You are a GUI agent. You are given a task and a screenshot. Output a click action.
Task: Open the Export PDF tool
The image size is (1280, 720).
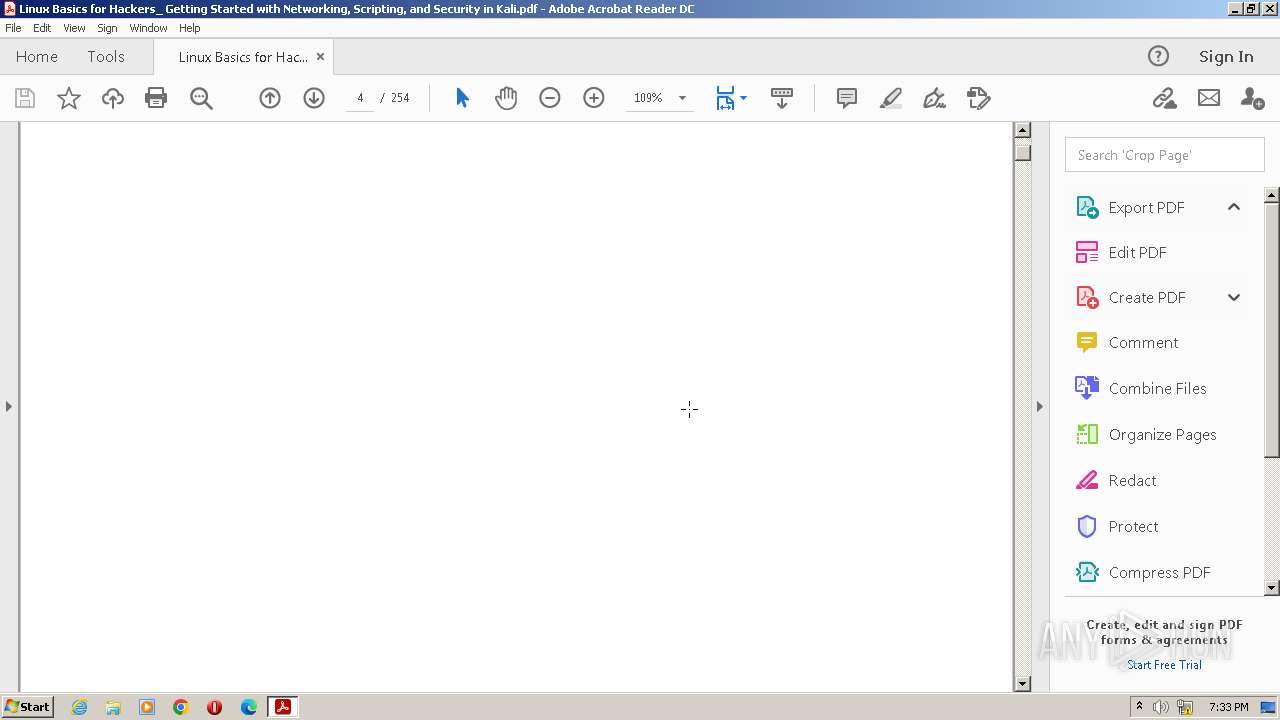(x=1146, y=207)
